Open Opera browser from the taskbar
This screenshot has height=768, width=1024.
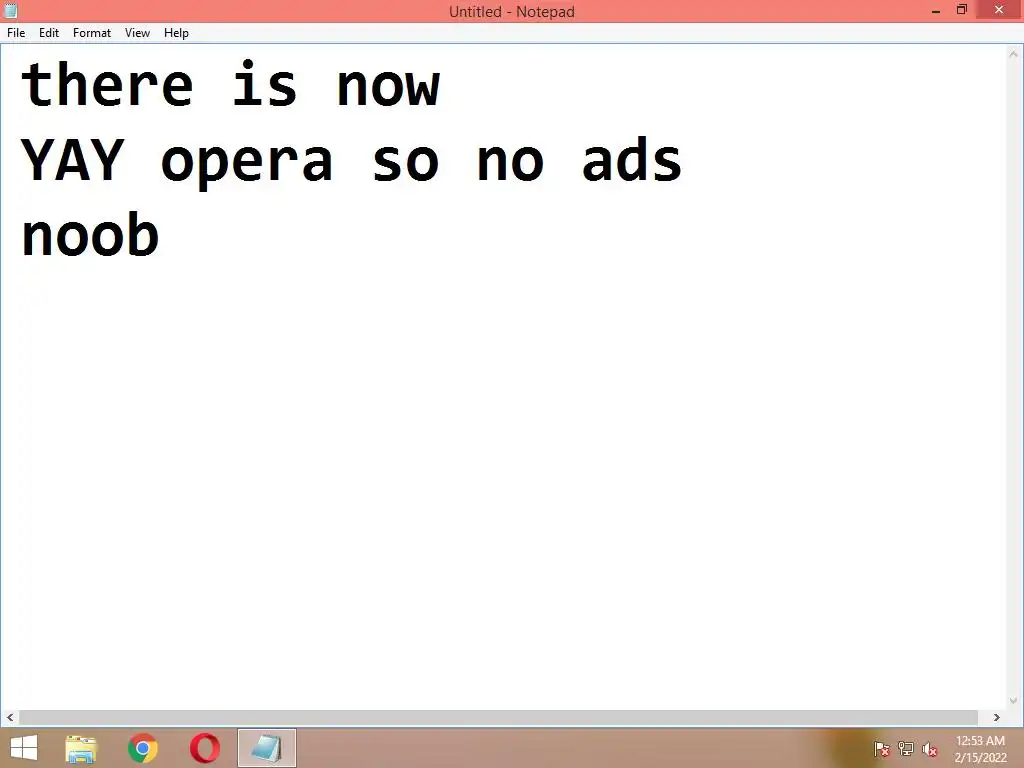click(x=204, y=748)
